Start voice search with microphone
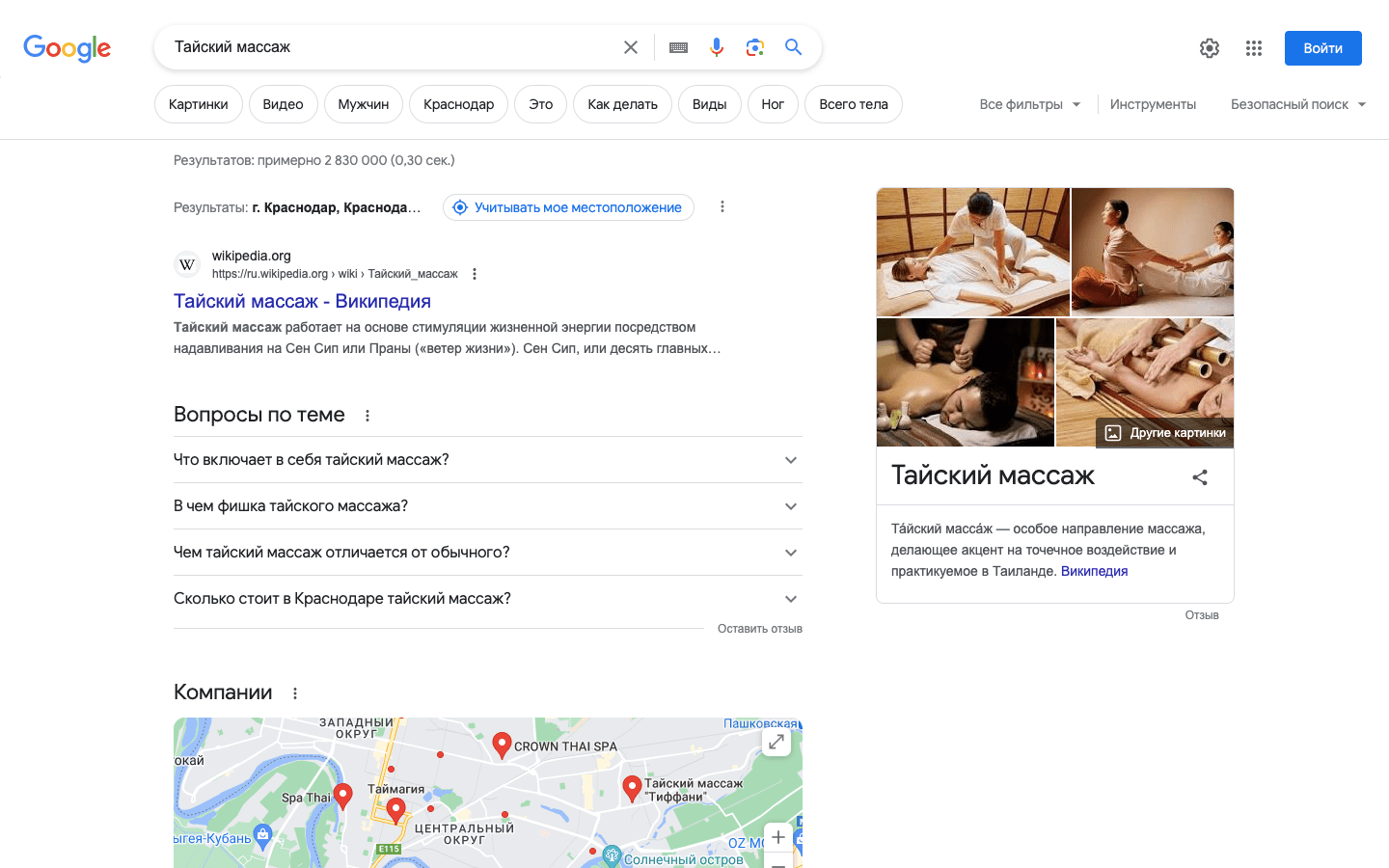The image size is (1389, 868). coord(717,47)
